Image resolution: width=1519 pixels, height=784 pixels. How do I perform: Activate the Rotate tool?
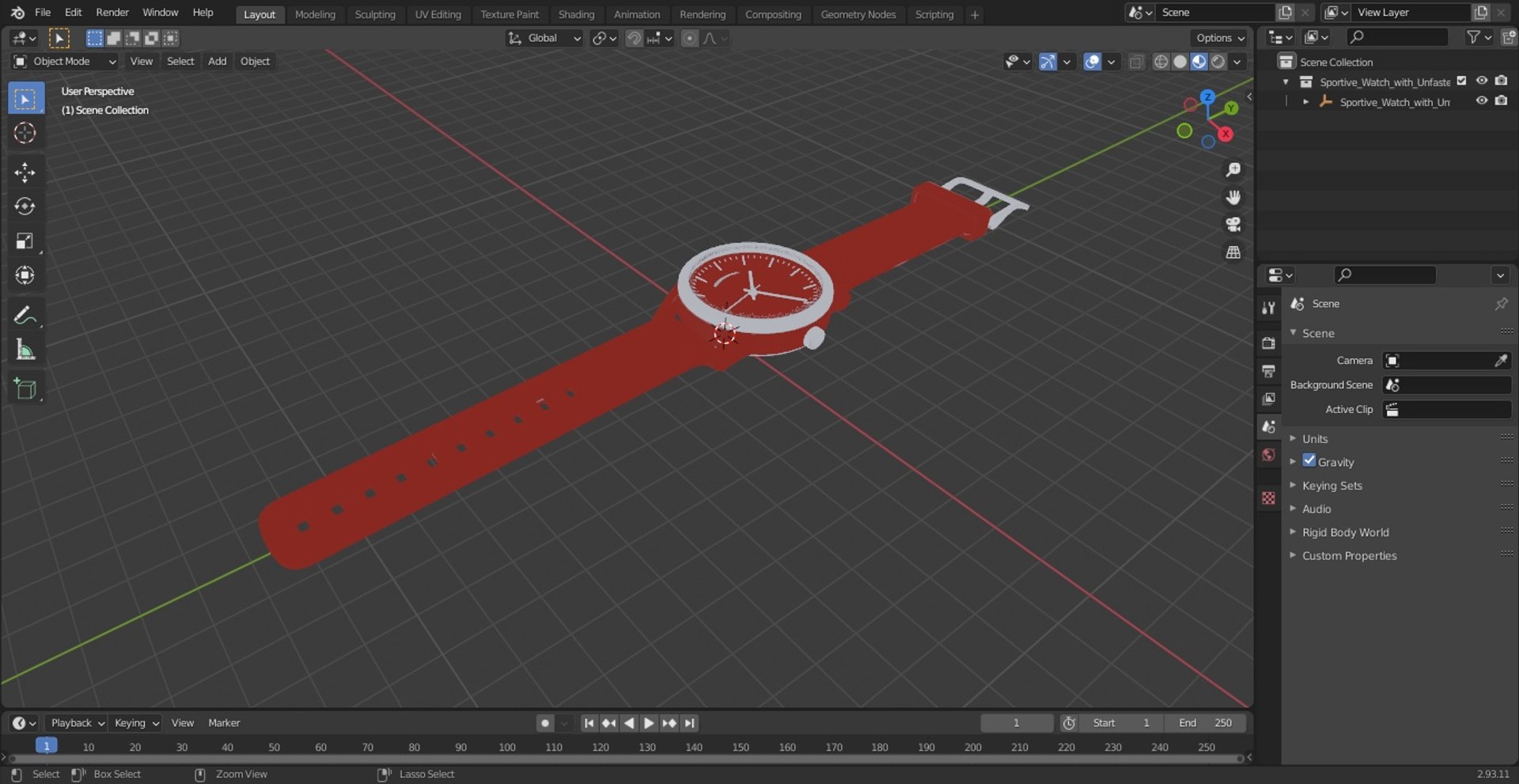(25, 206)
